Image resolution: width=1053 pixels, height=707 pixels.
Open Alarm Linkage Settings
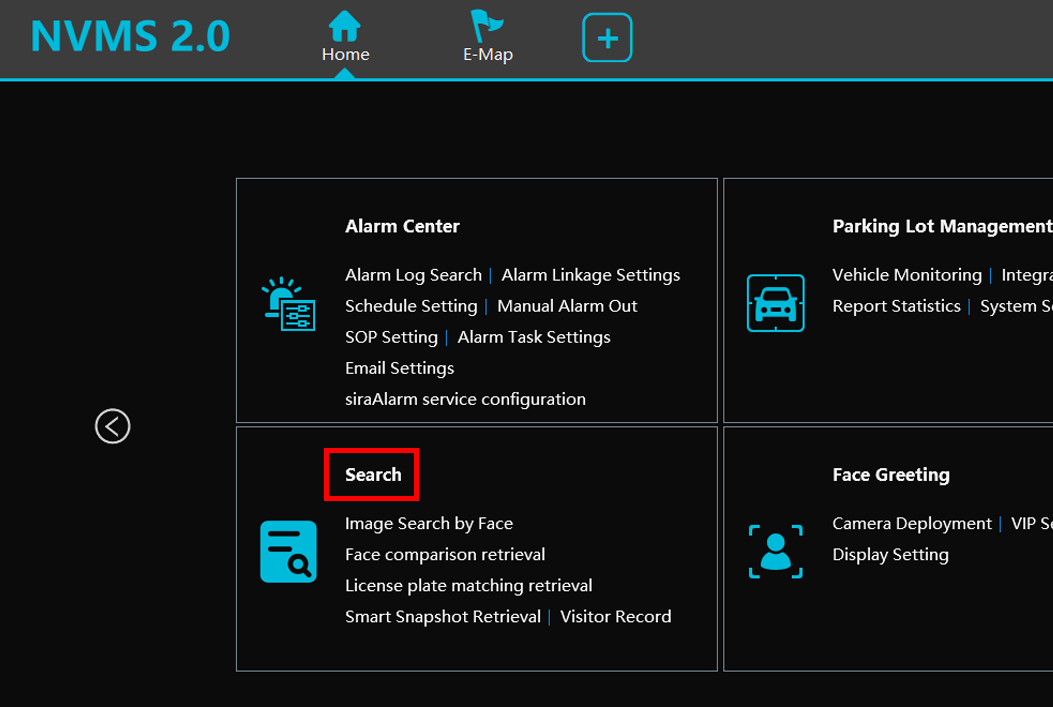coord(590,275)
